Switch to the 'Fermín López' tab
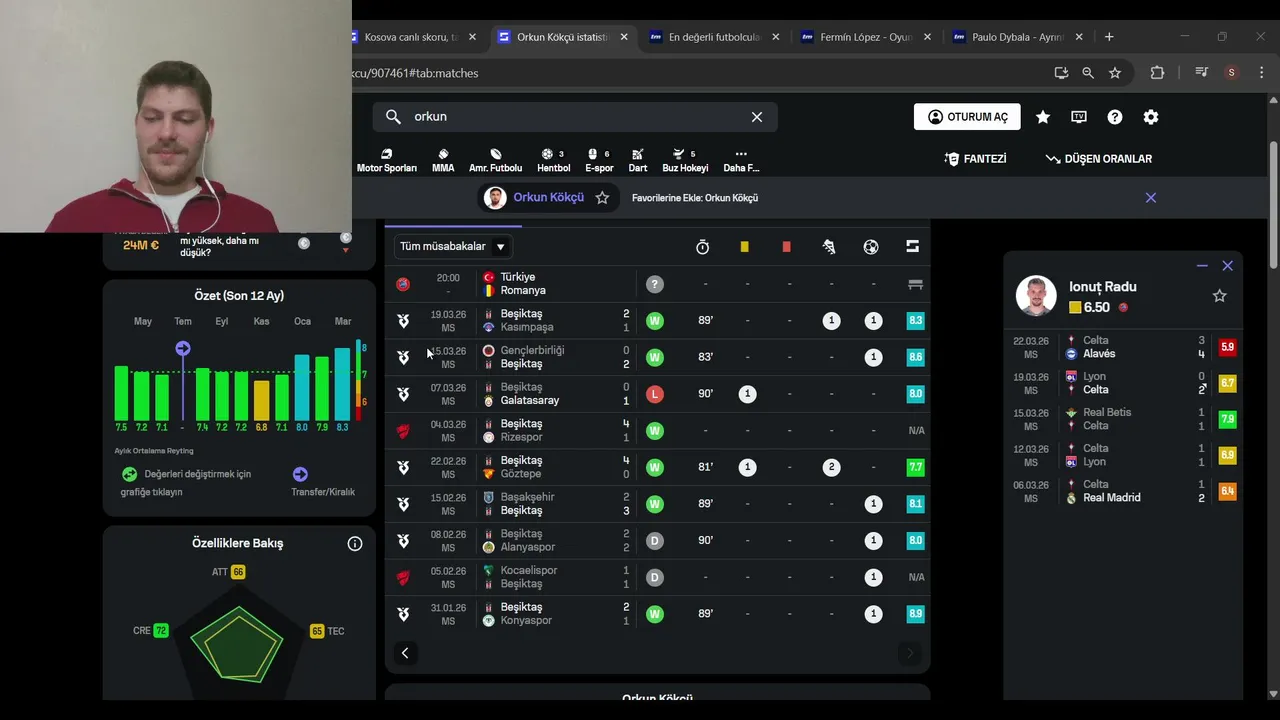The image size is (1280, 720). pos(866,37)
